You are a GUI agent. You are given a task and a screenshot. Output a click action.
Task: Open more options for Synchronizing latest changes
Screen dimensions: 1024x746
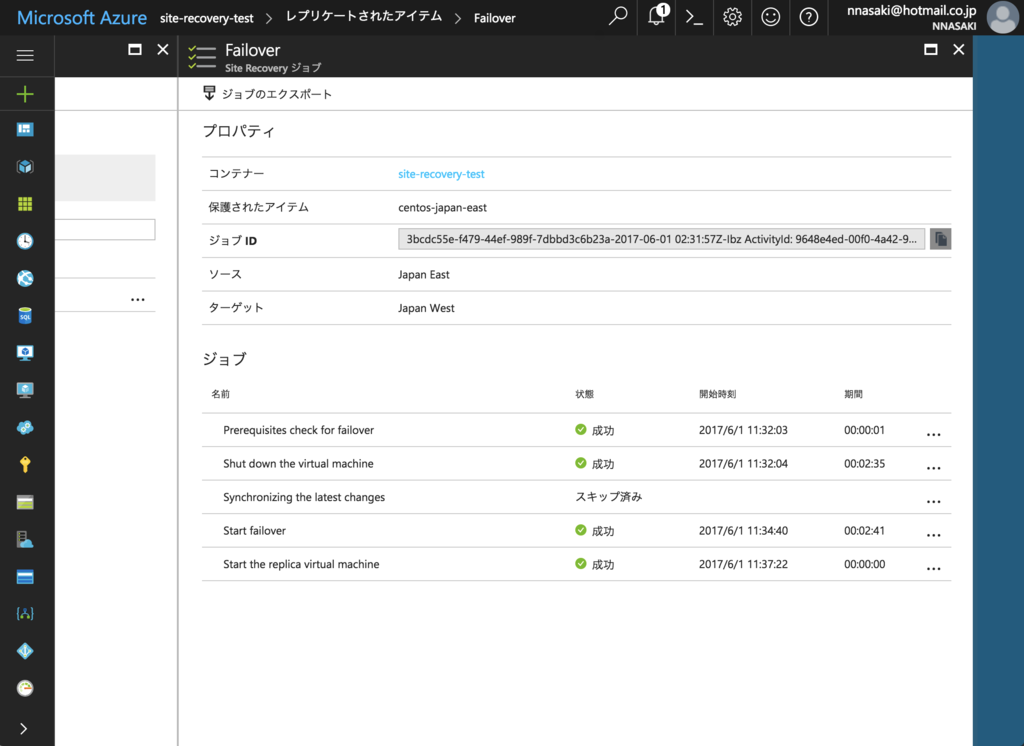[934, 502]
